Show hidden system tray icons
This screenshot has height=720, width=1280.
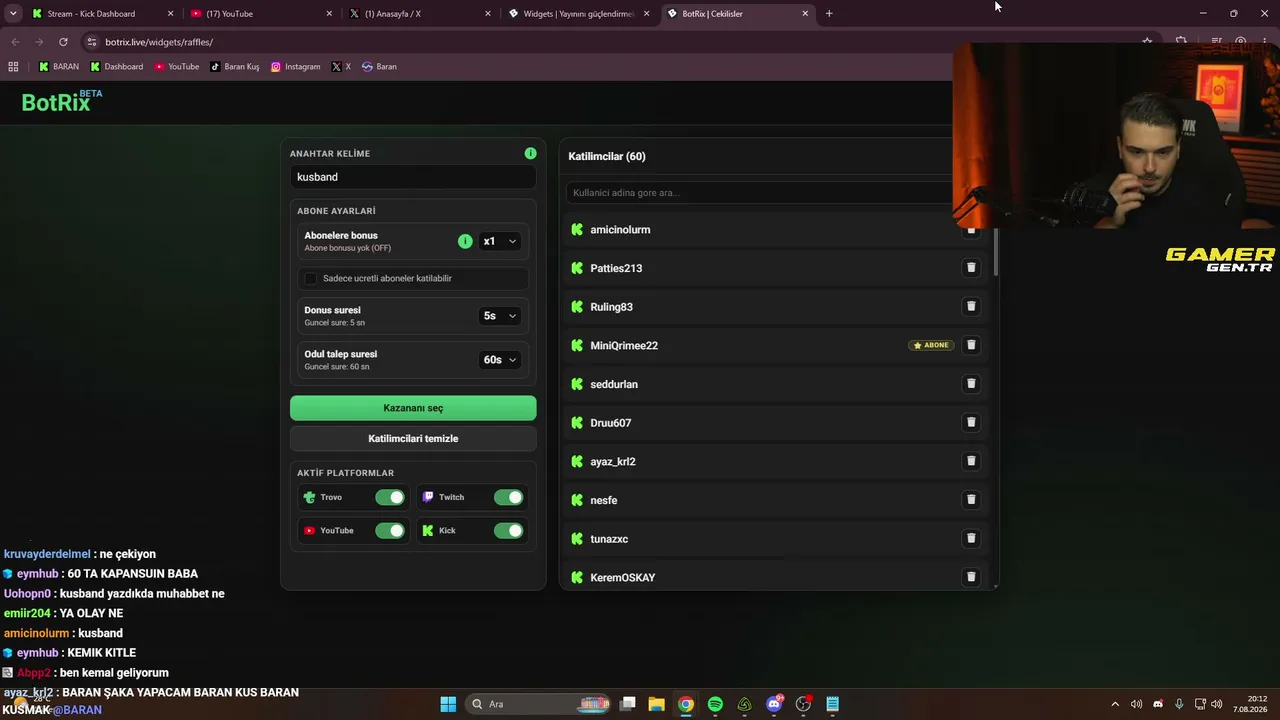1115,704
